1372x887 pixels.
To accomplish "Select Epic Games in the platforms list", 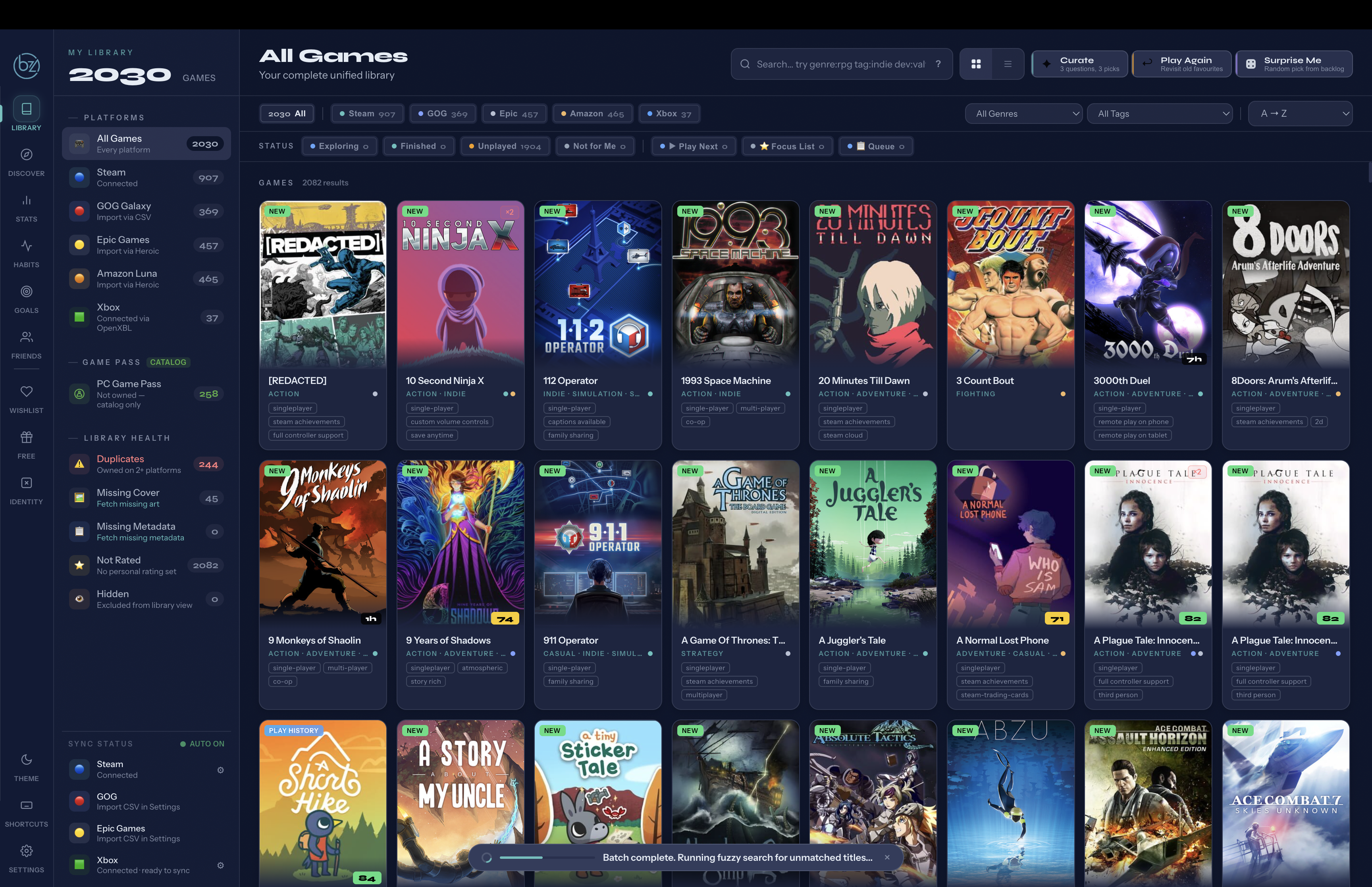I will [x=146, y=245].
